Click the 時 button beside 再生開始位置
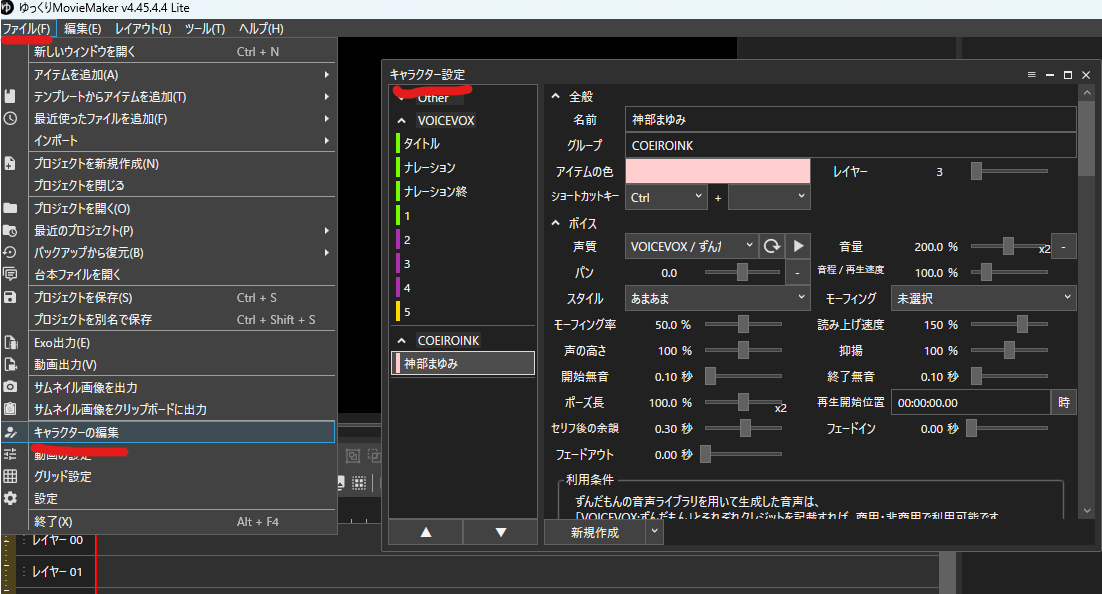Image resolution: width=1102 pixels, height=594 pixels. click(x=1063, y=402)
